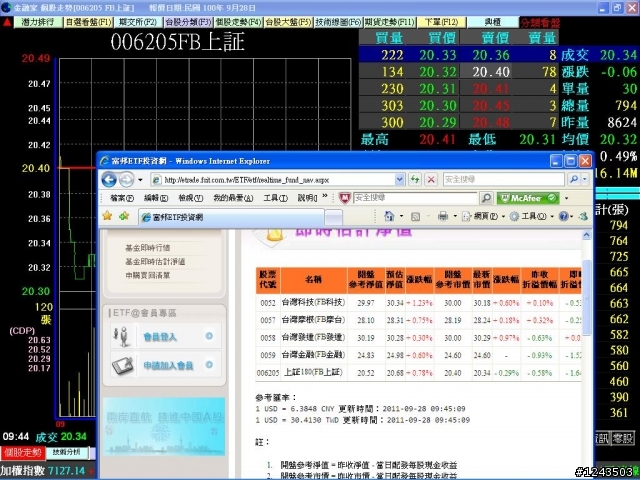Image resolution: width=640 pixels, height=480 pixels.
Task: Click 台灣科技(FB科技) row name
Action: (313, 302)
